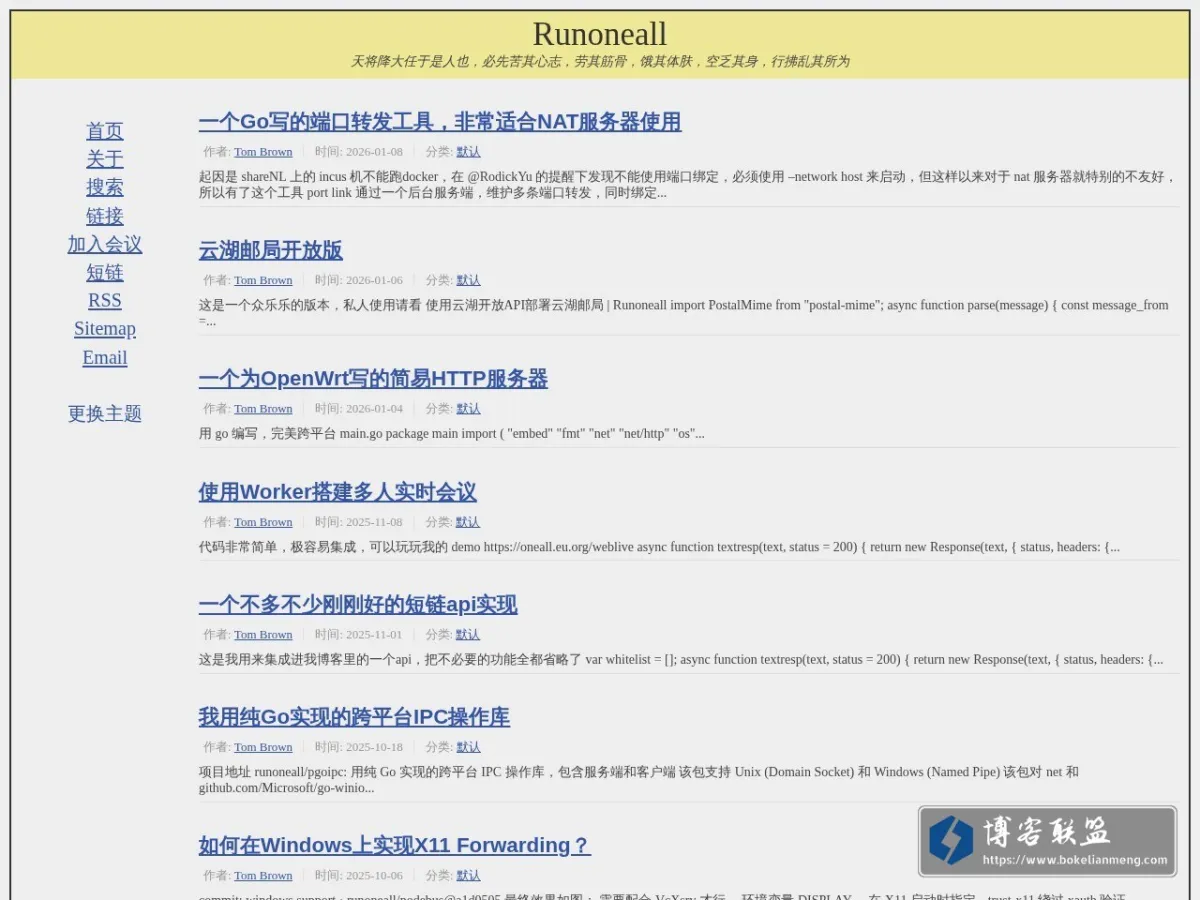Click the excerpt starting 用 go 编写
1200x900 pixels.
coord(452,434)
